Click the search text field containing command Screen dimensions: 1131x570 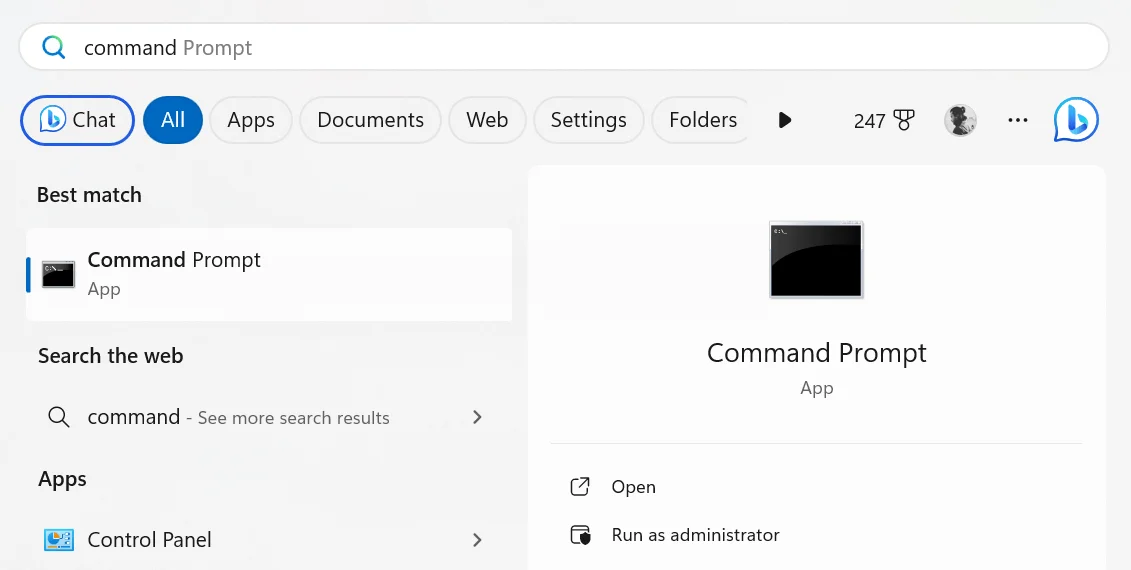[x=563, y=48]
